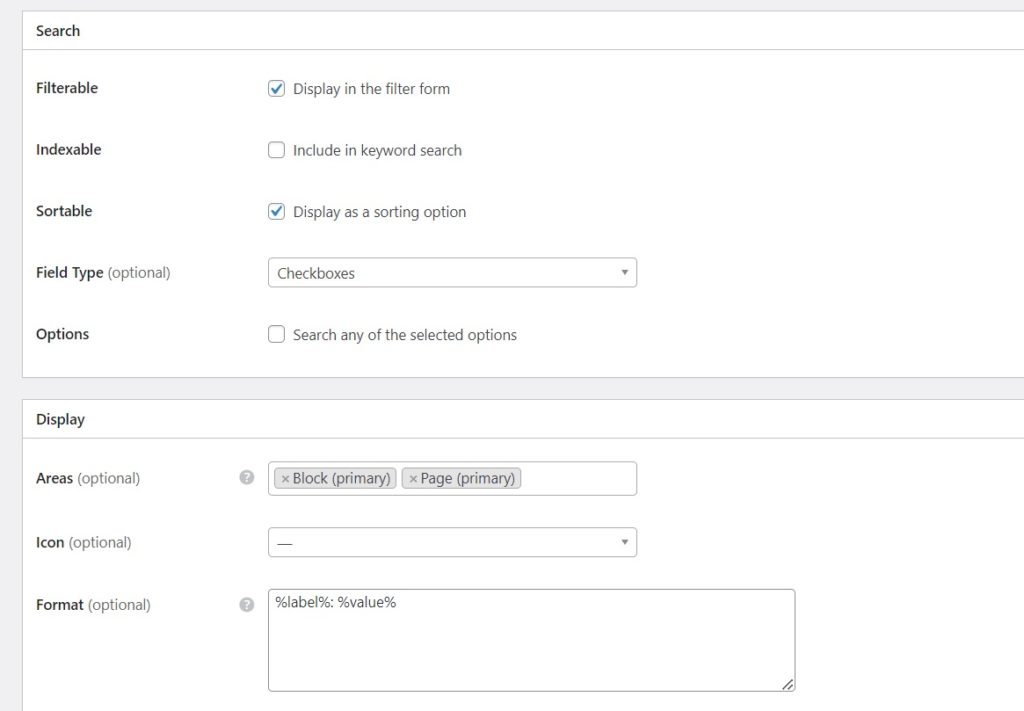This screenshot has width=1024, height=711.
Task: Click the Sortable field label
Action: [x=63, y=211]
